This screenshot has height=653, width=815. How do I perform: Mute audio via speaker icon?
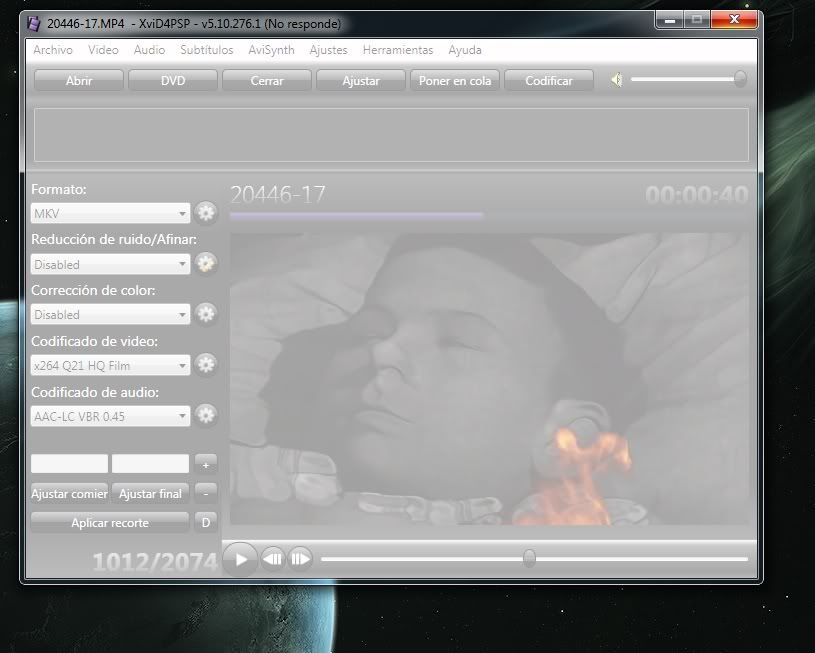click(616, 80)
